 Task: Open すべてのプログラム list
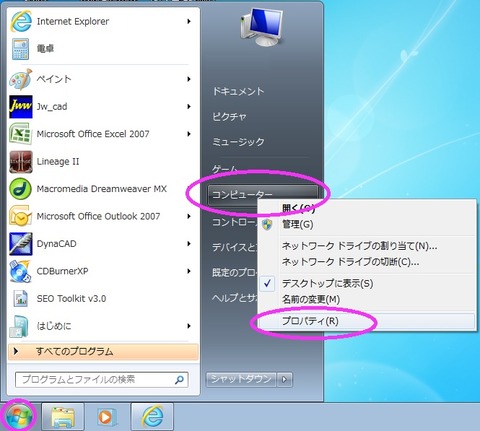coord(103,352)
